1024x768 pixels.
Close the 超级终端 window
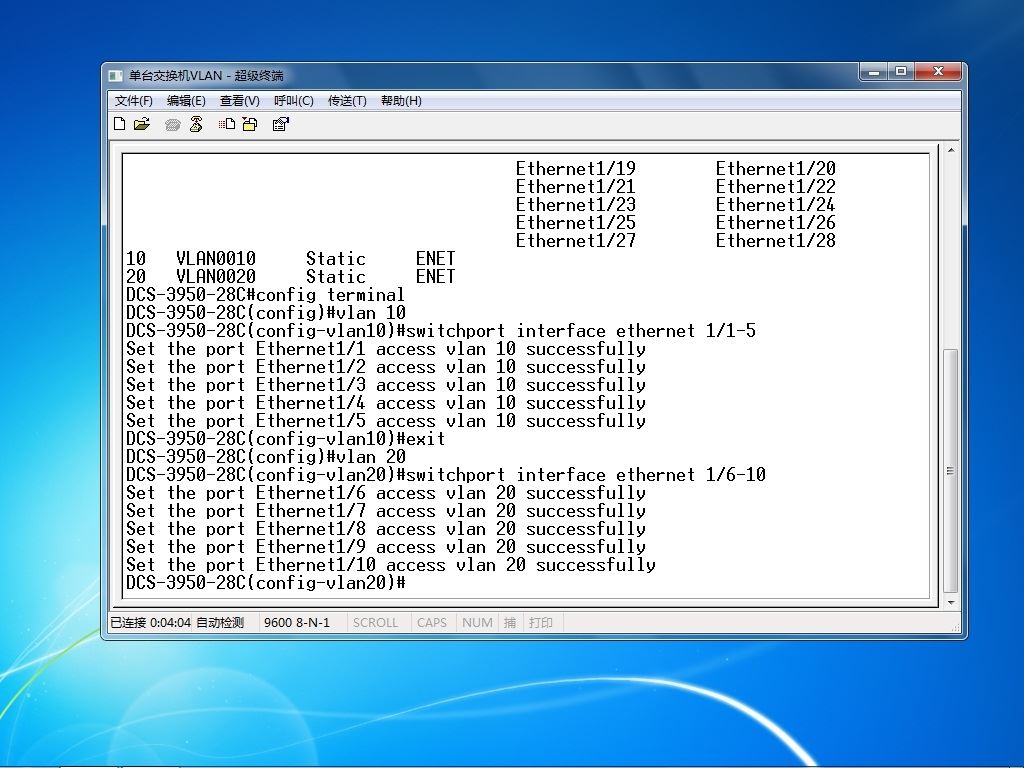pos(939,71)
